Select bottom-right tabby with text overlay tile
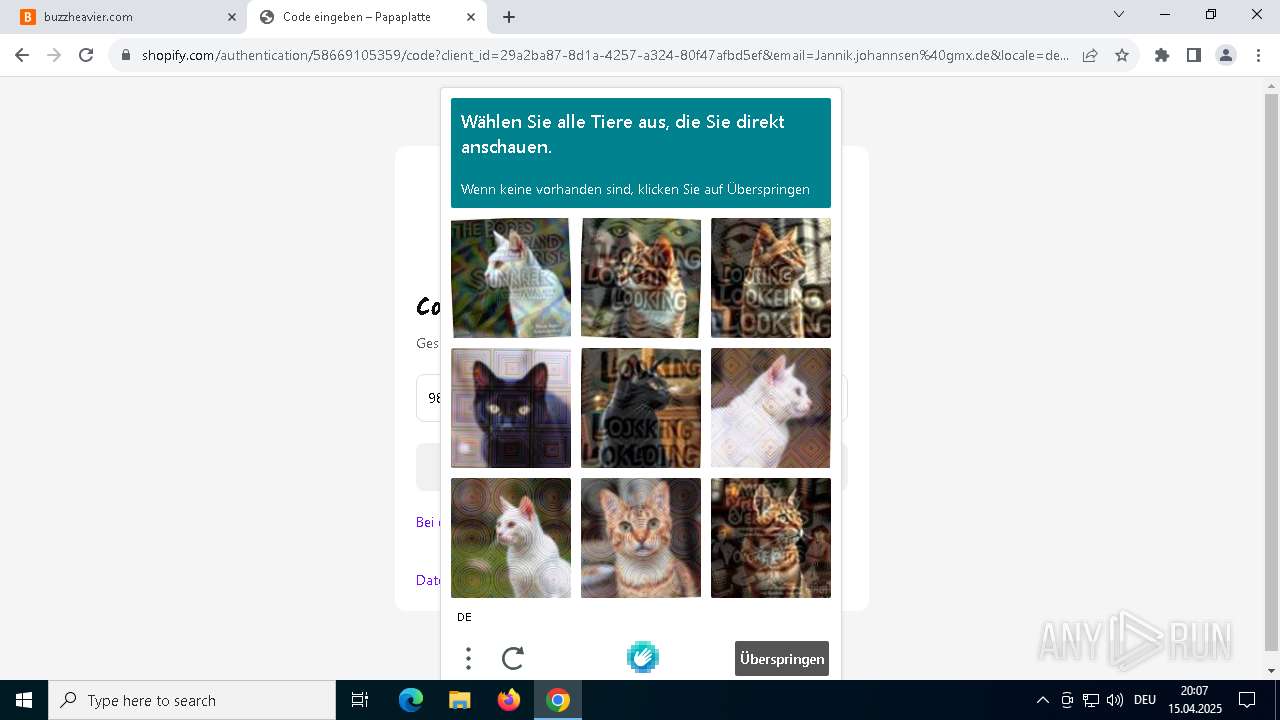This screenshot has width=1280, height=720. click(771, 538)
